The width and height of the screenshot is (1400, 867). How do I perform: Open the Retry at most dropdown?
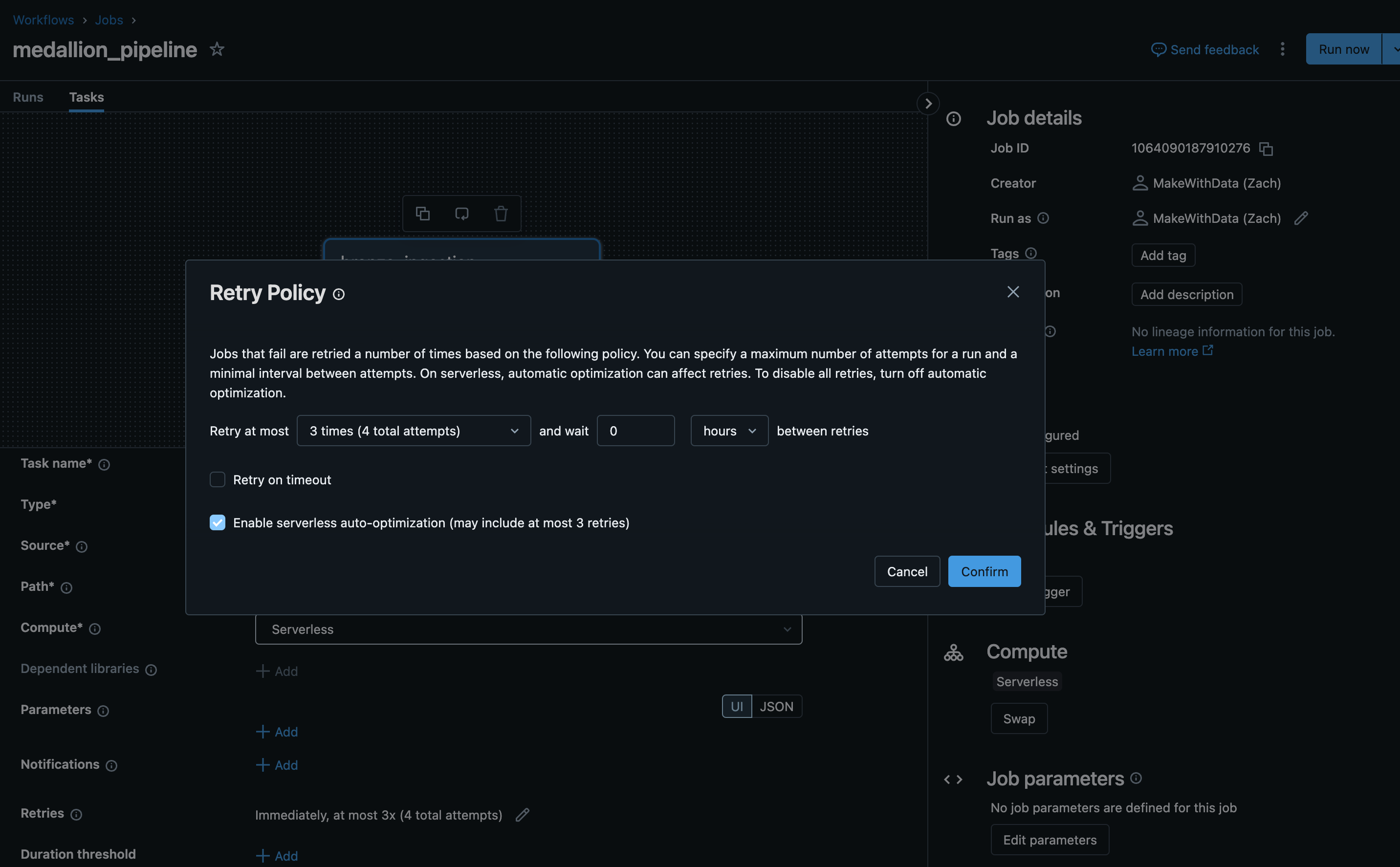tap(414, 431)
